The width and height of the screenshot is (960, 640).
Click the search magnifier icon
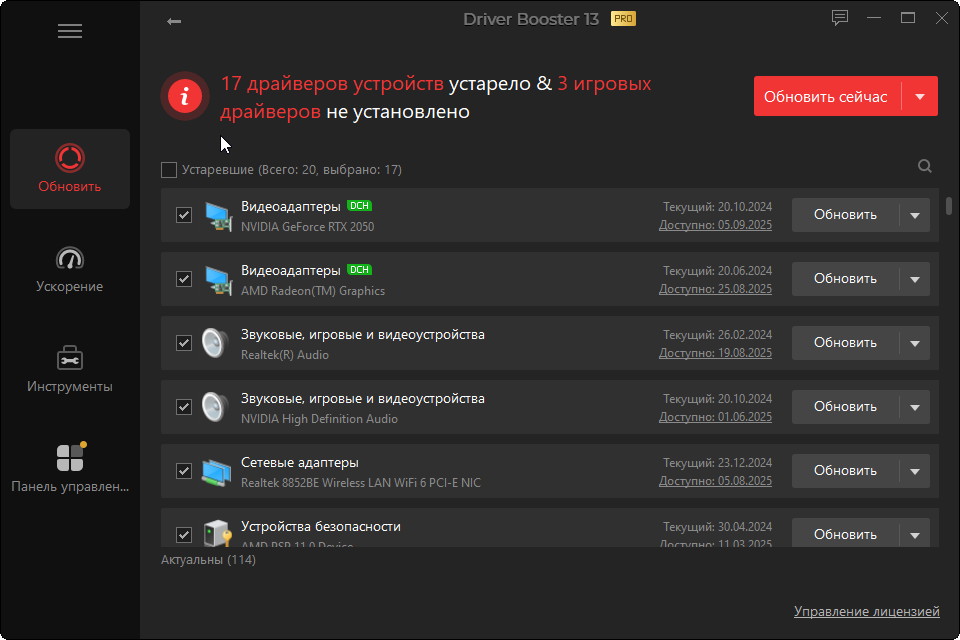pos(924,166)
